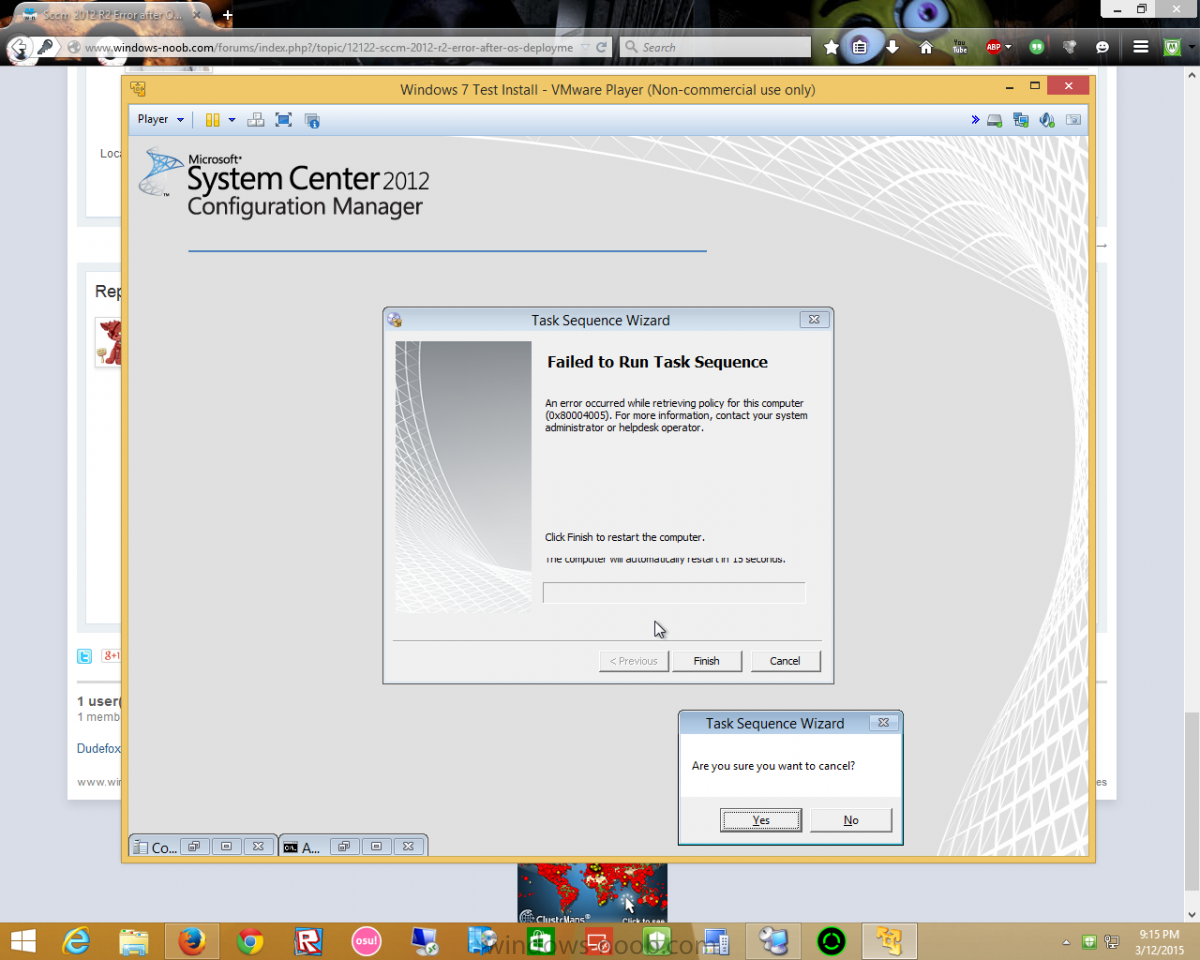This screenshot has height=960, width=1200.
Task: Open Windows Start button
Action: tap(22, 941)
